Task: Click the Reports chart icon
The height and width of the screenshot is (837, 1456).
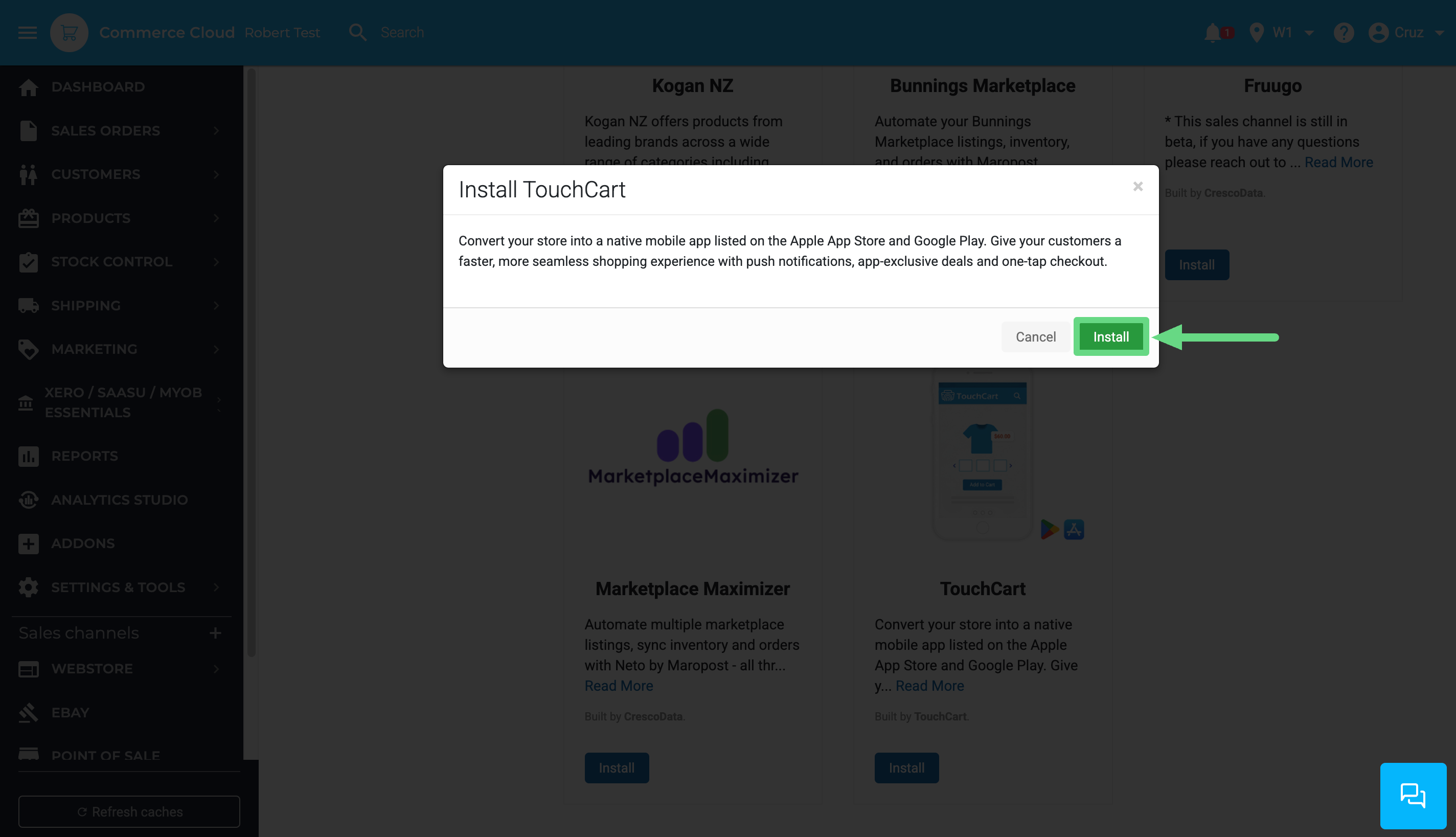Action: (28, 456)
